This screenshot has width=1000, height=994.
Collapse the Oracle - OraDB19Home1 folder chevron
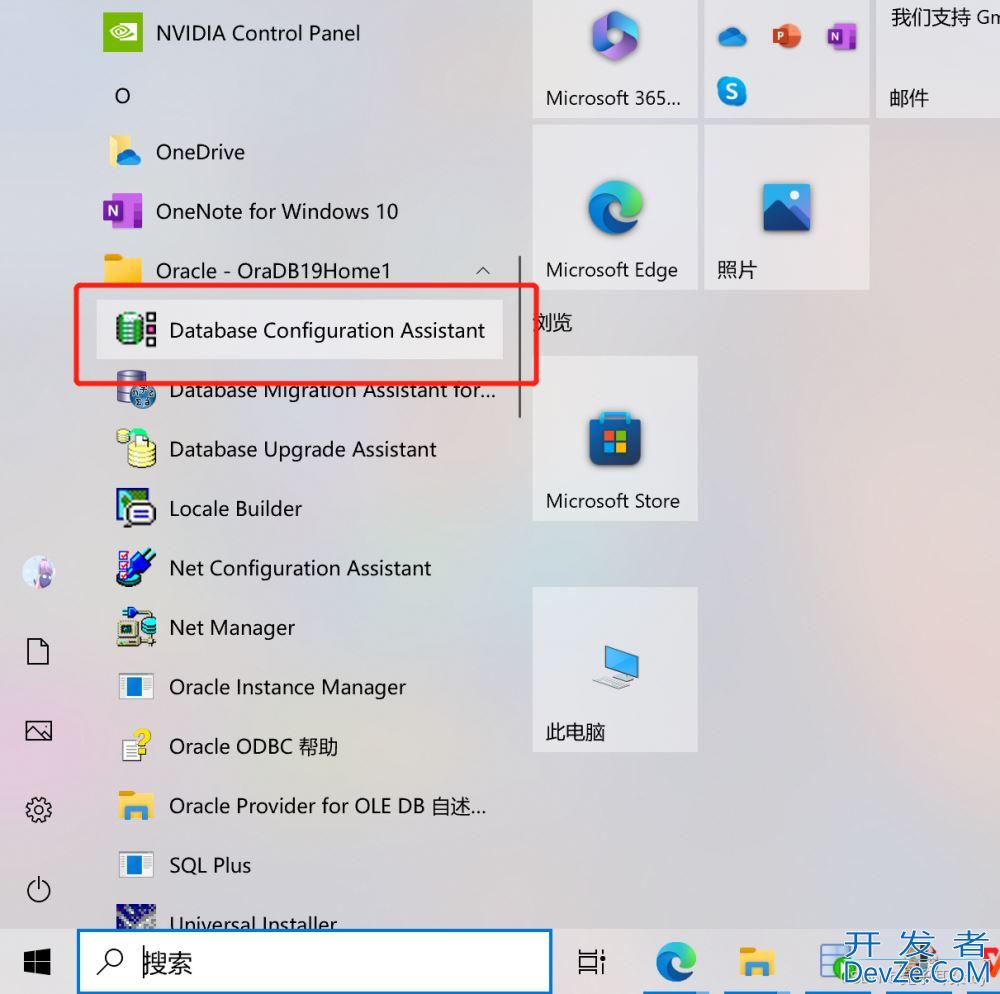point(483,270)
